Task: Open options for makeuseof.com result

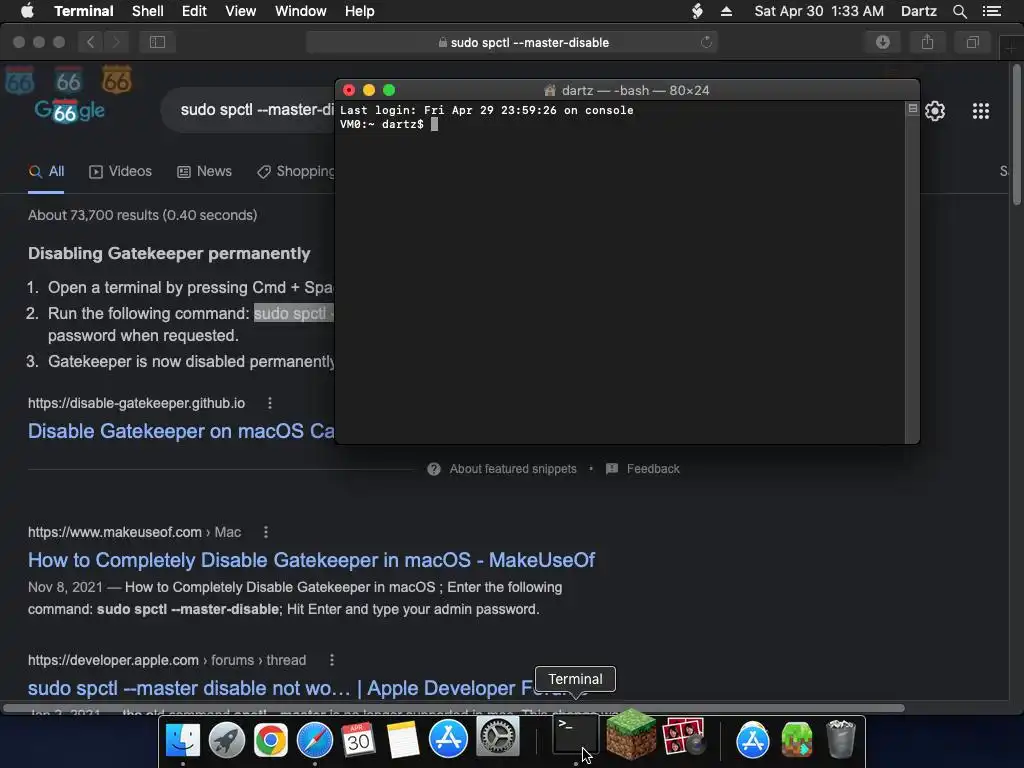Action: pyautogui.click(x=266, y=532)
